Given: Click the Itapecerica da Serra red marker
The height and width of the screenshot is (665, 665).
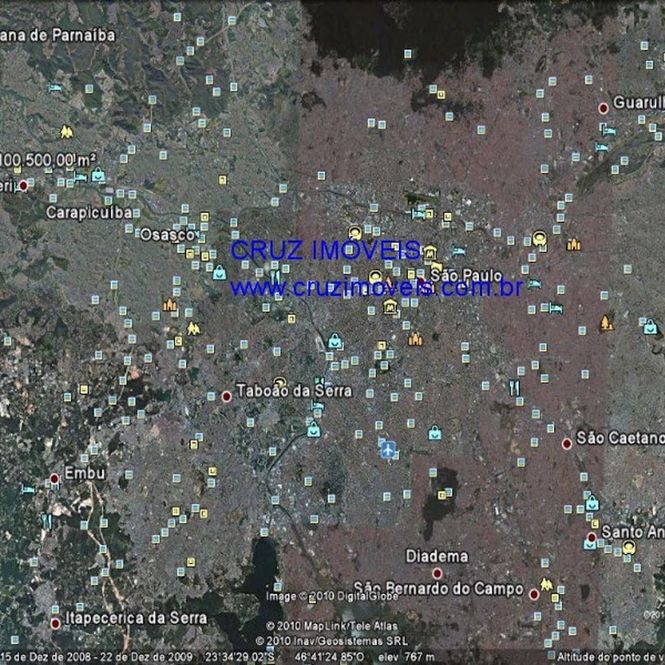Looking at the screenshot, I should pyautogui.click(x=55, y=623).
